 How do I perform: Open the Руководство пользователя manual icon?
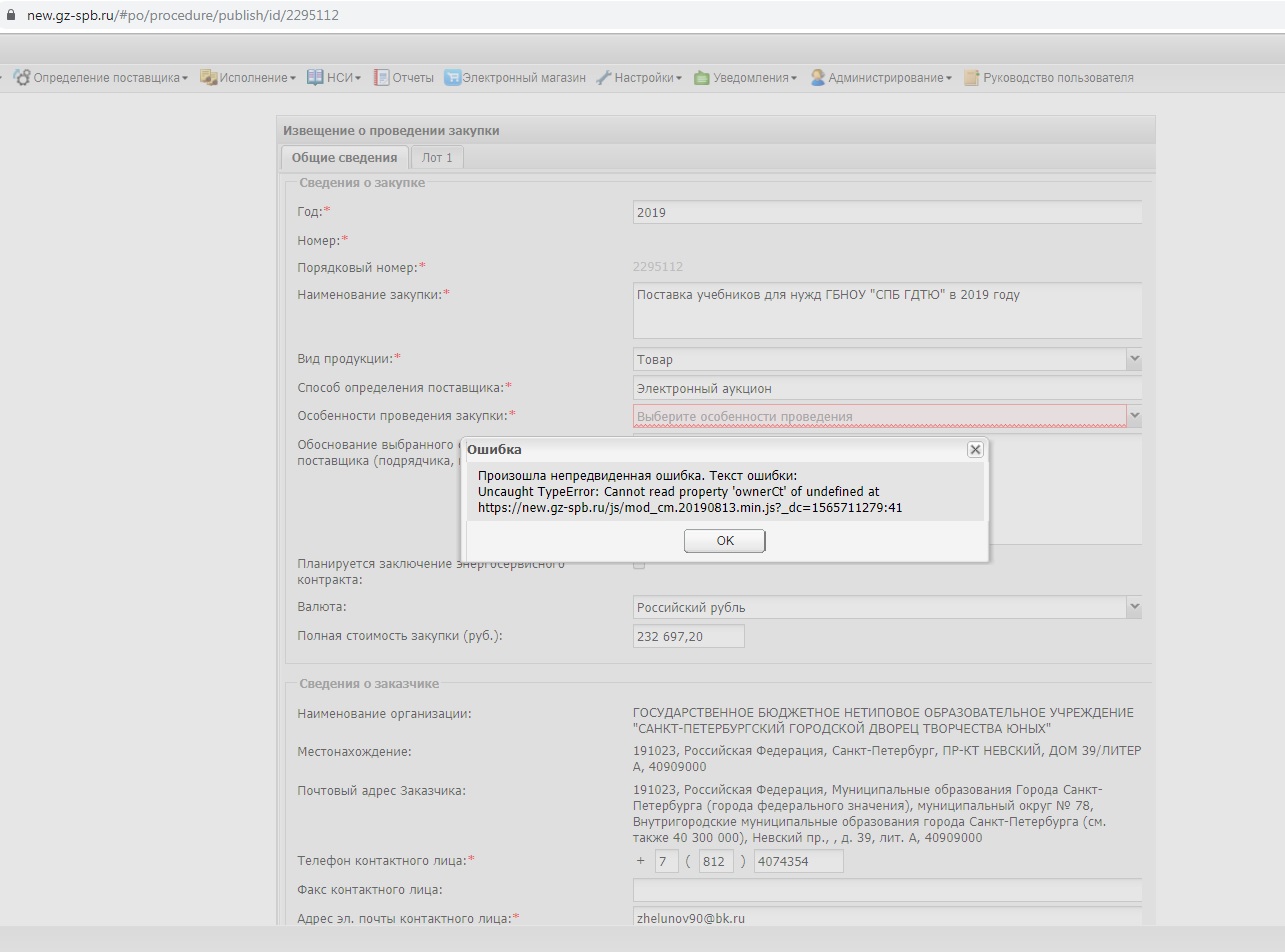[x=971, y=78]
